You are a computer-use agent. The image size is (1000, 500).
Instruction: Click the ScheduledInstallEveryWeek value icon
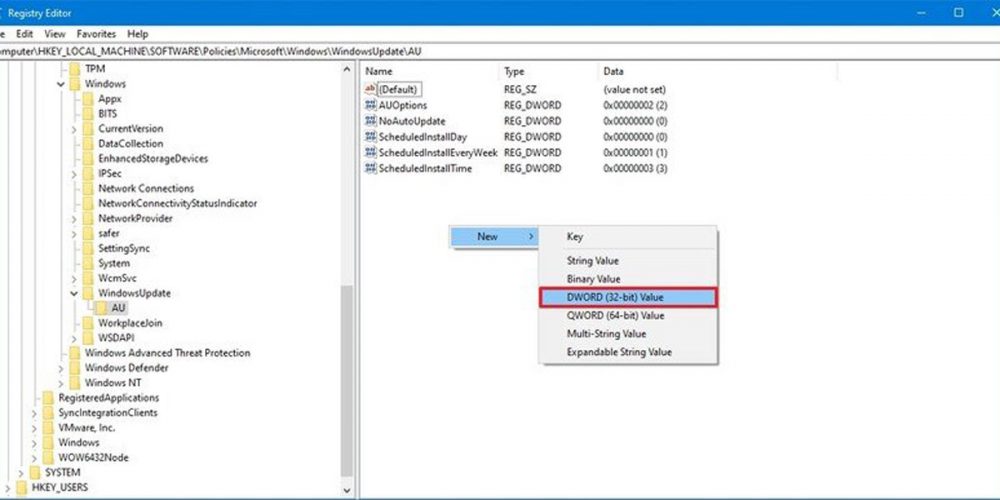coord(370,153)
